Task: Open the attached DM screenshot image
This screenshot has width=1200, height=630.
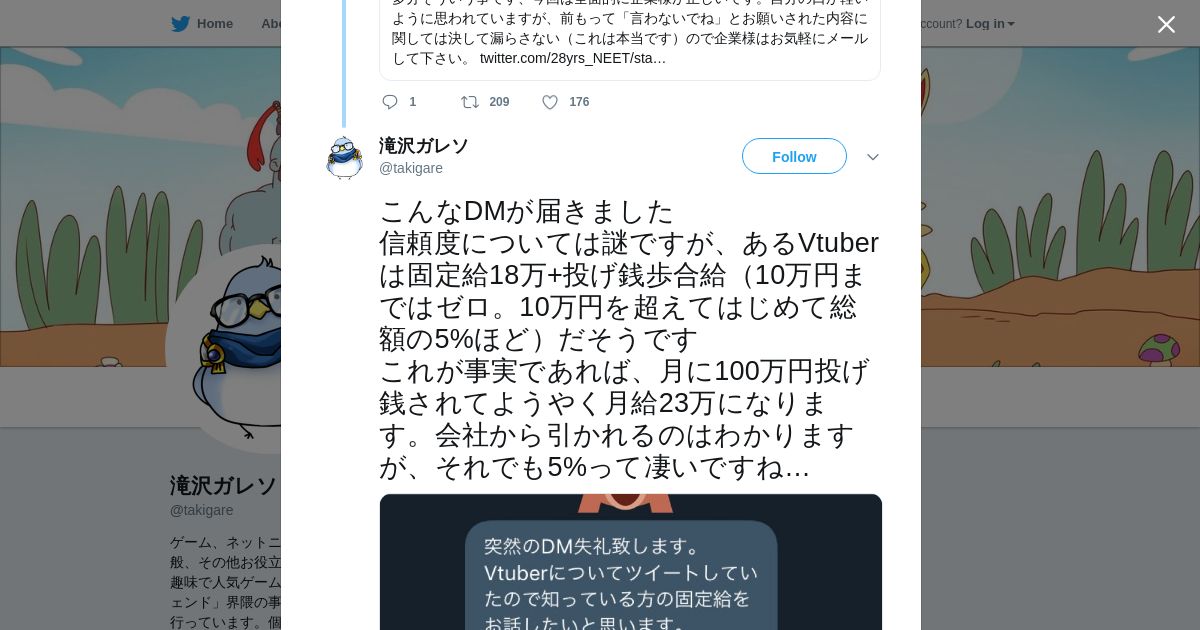Action: click(631, 562)
